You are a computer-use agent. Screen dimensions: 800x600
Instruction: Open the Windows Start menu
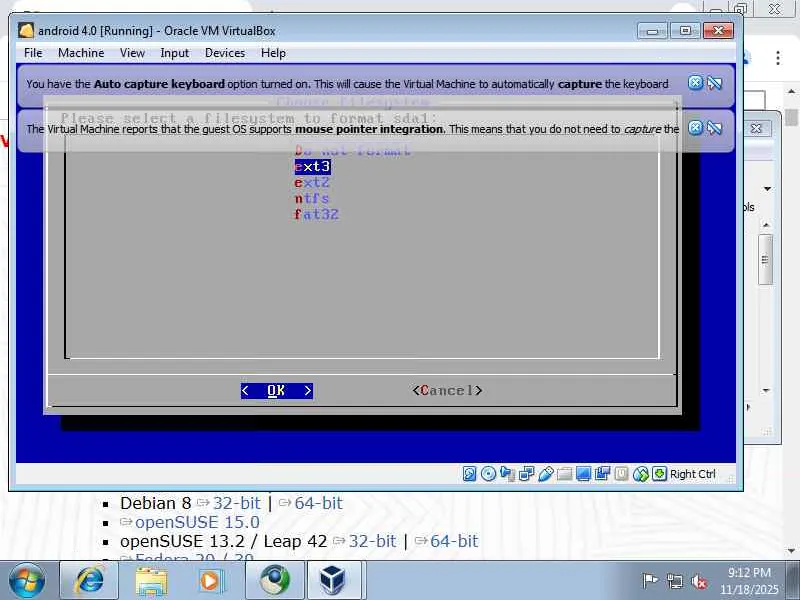pos(26,581)
